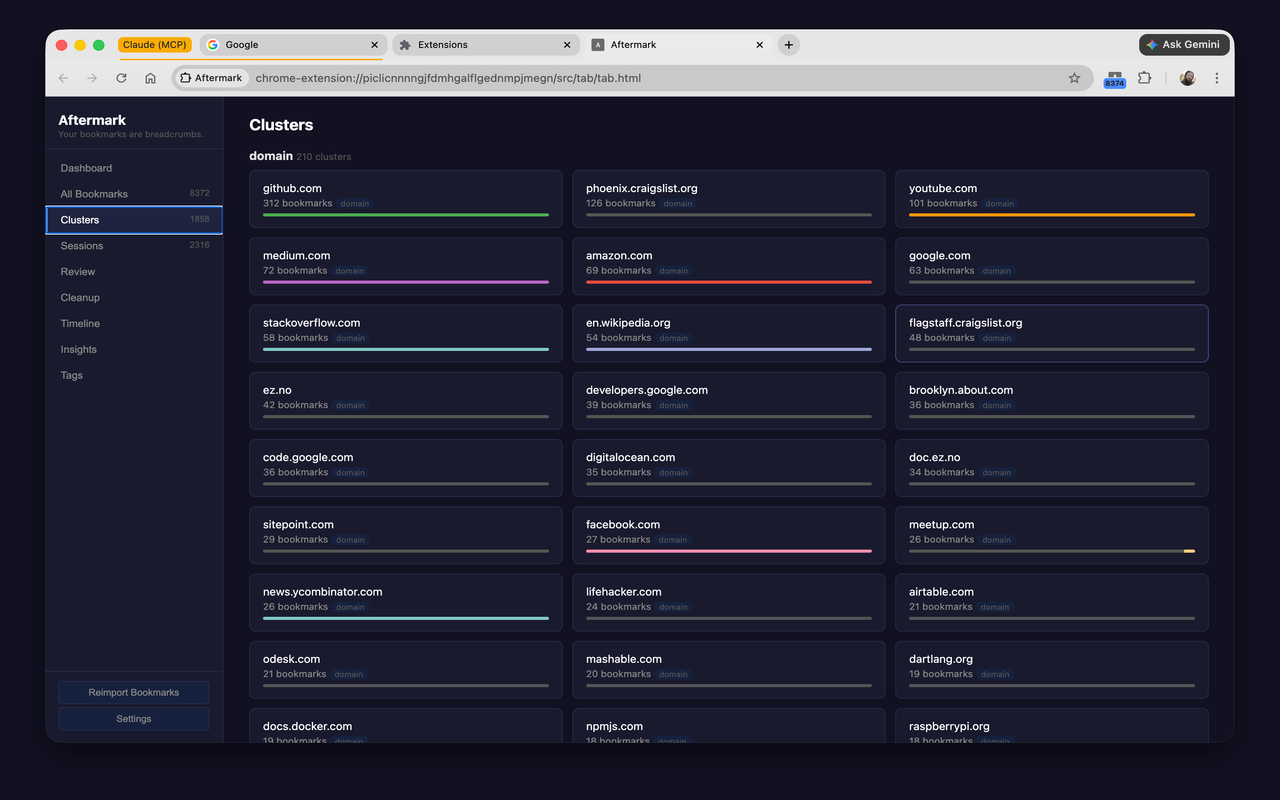The height and width of the screenshot is (800, 1280).
Task: Close the Google tab
Action: [x=375, y=45]
